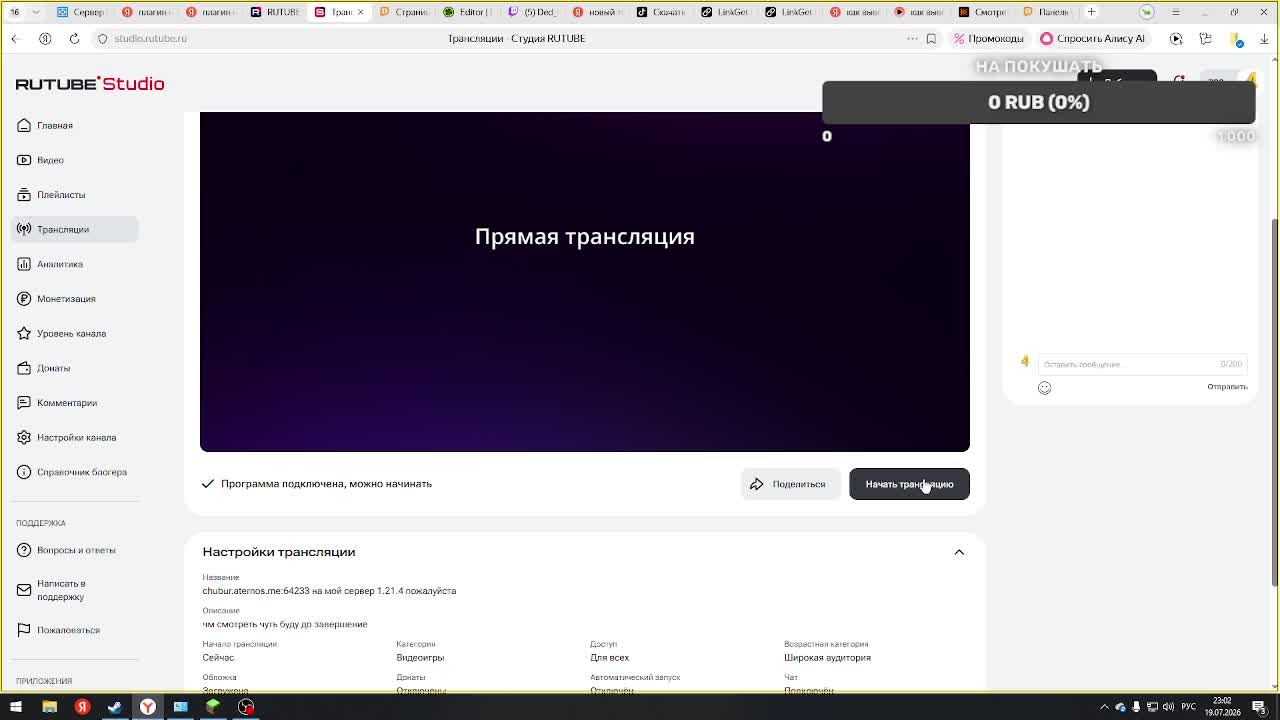
Task: Click the Прямая трансляция preview player
Action: tap(585, 281)
